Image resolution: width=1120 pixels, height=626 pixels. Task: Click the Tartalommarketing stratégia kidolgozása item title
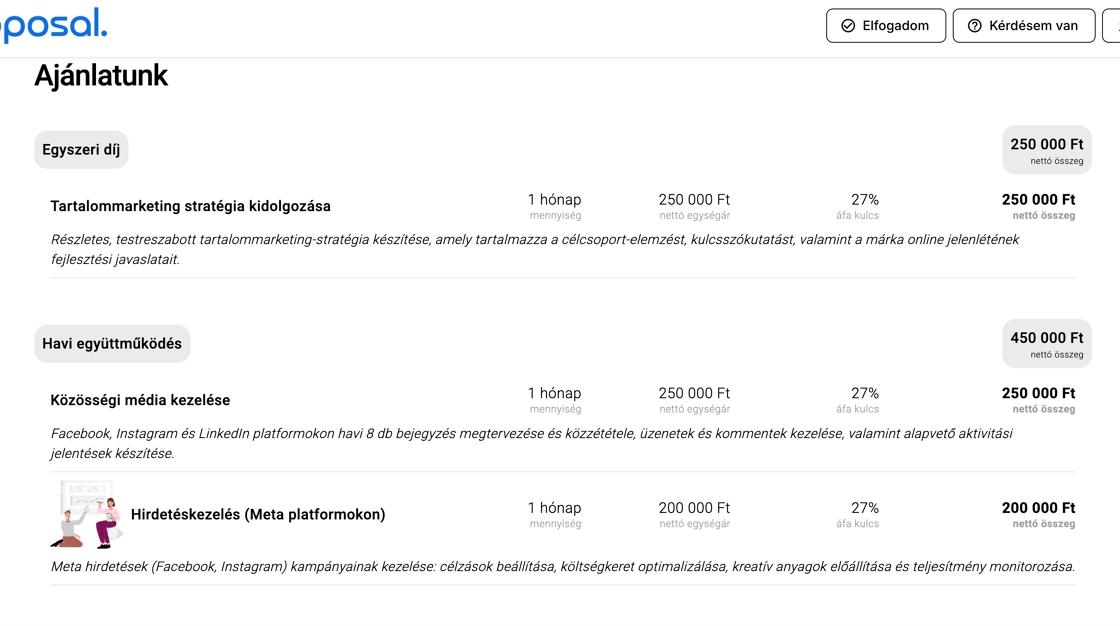[x=190, y=206]
